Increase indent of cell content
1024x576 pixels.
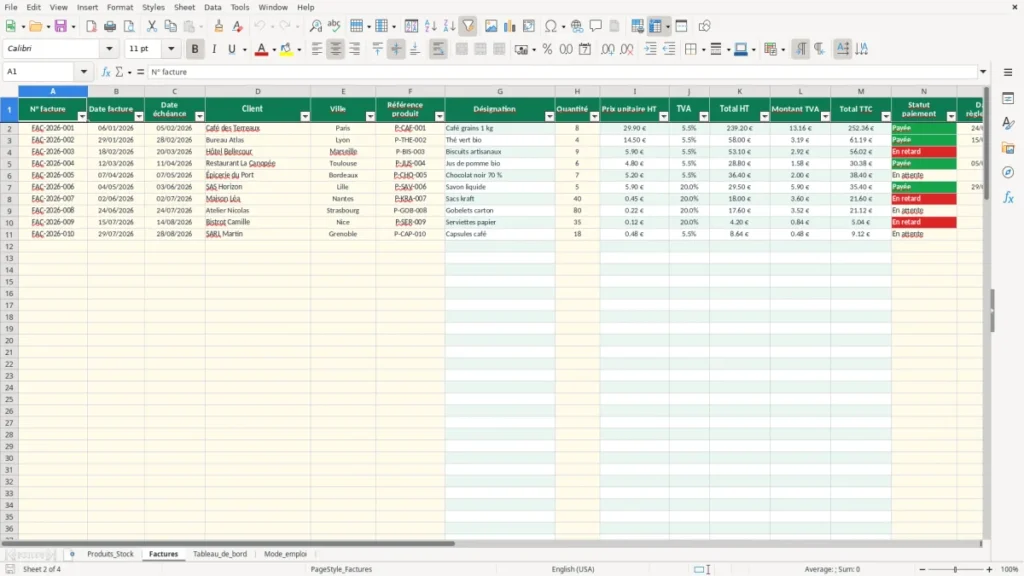pyautogui.click(x=650, y=49)
